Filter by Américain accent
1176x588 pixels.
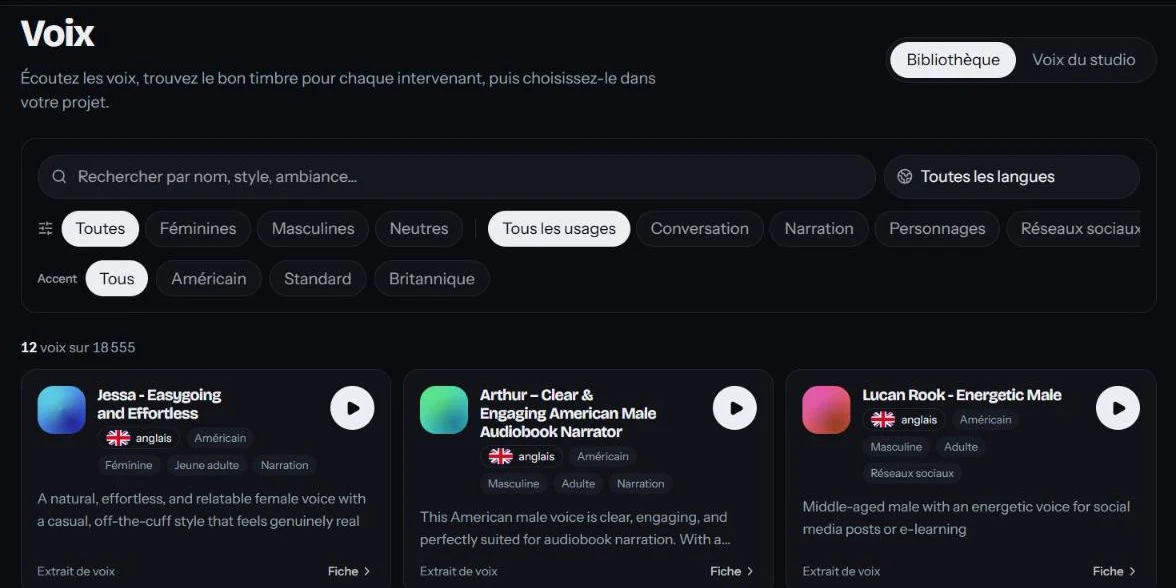[208, 278]
